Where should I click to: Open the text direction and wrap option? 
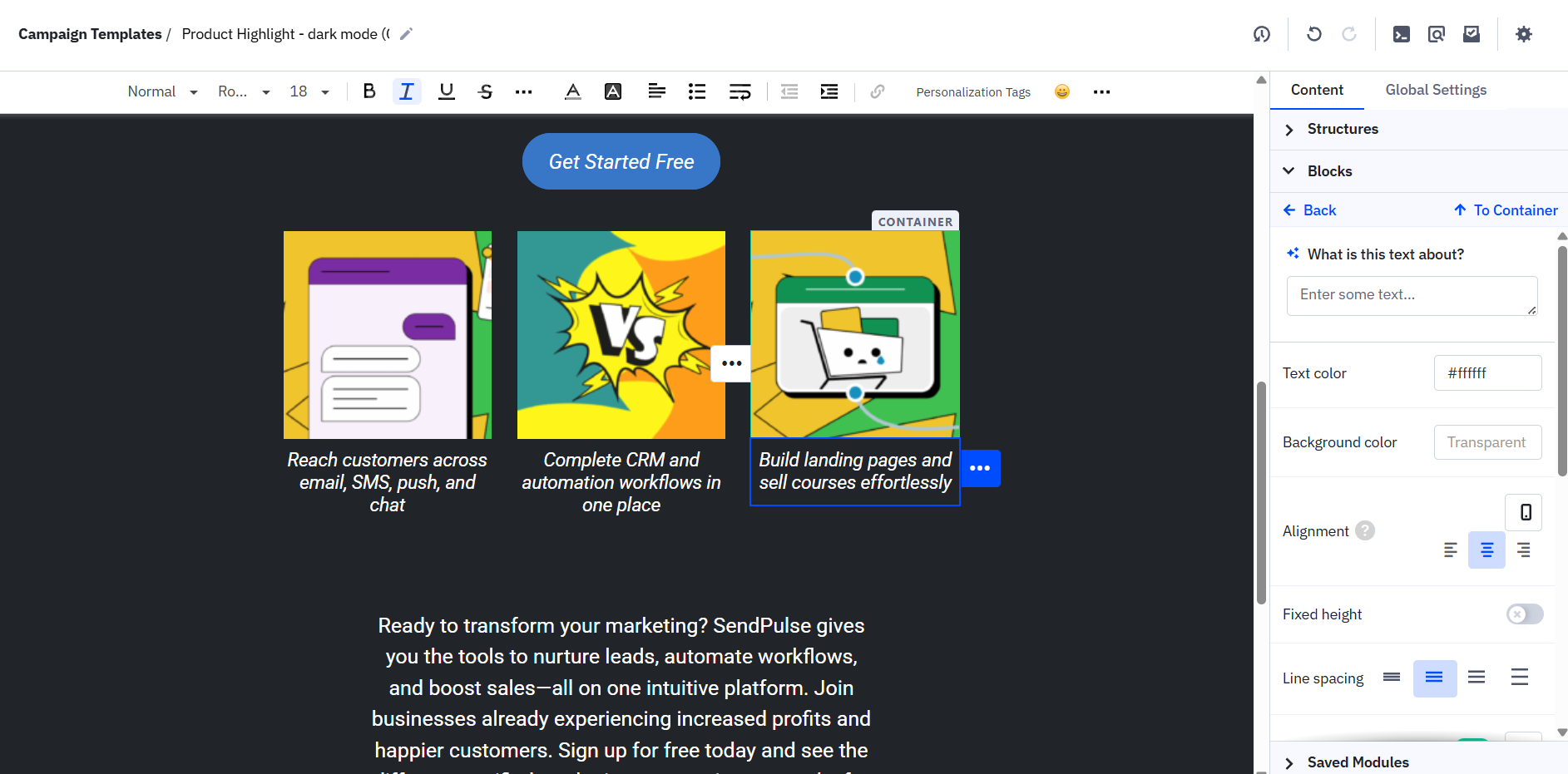(x=739, y=91)
